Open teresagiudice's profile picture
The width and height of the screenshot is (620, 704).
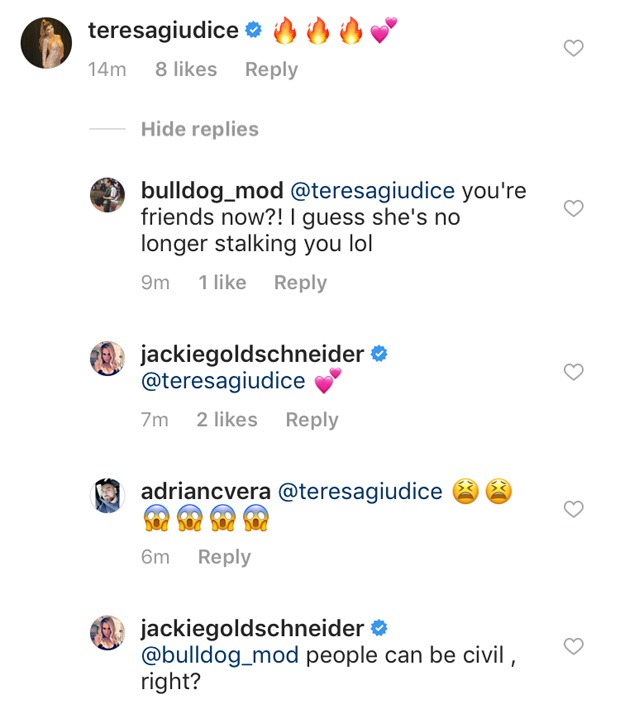(x=46, y=43)
